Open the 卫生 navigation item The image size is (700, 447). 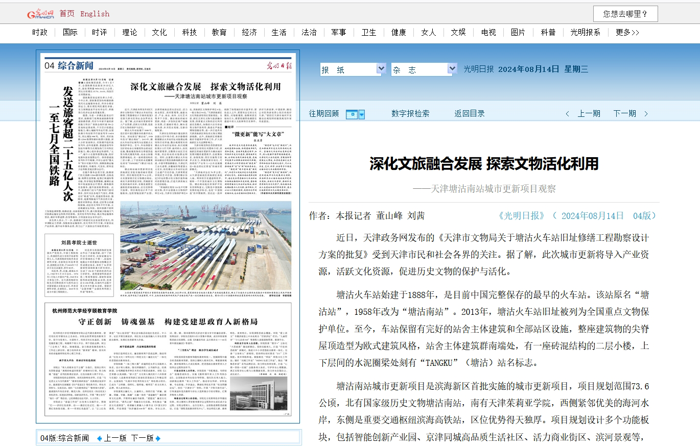[369, 33]
